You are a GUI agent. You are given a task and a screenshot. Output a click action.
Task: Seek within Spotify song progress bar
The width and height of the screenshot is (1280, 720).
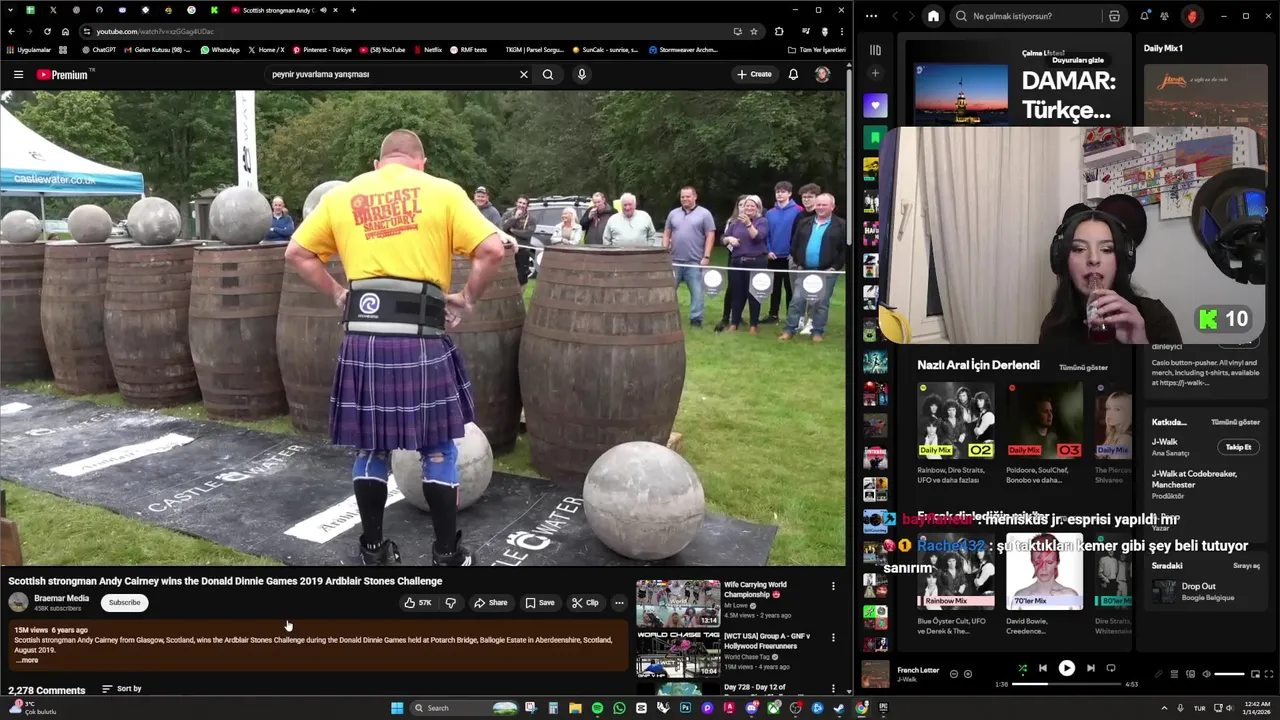[x=1066, y=685]
